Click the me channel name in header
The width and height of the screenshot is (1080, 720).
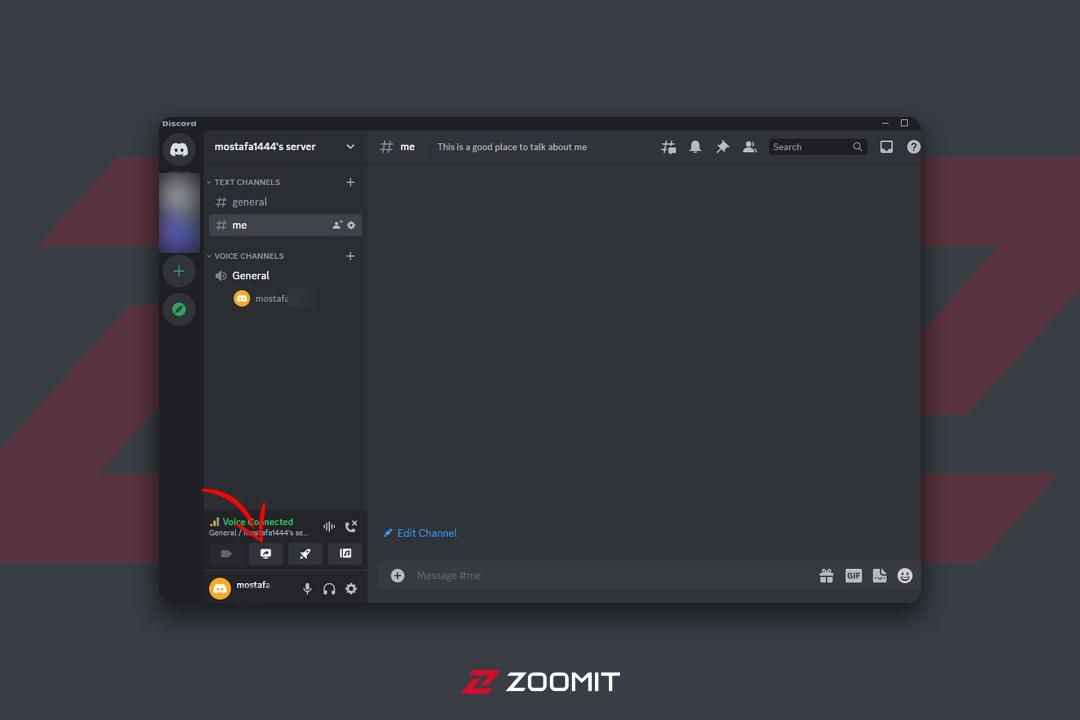408,147
